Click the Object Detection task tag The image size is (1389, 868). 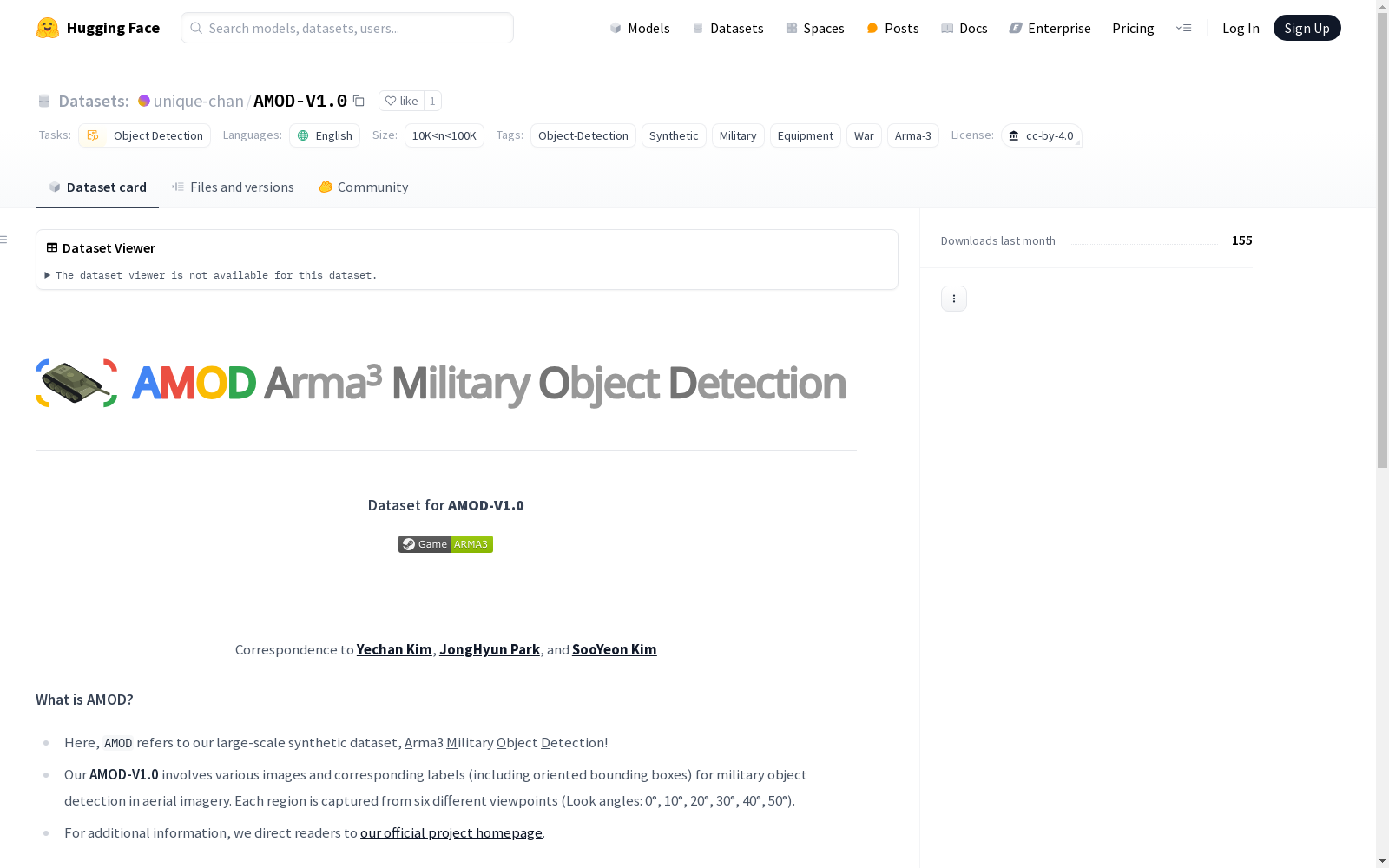coord(144,135)
